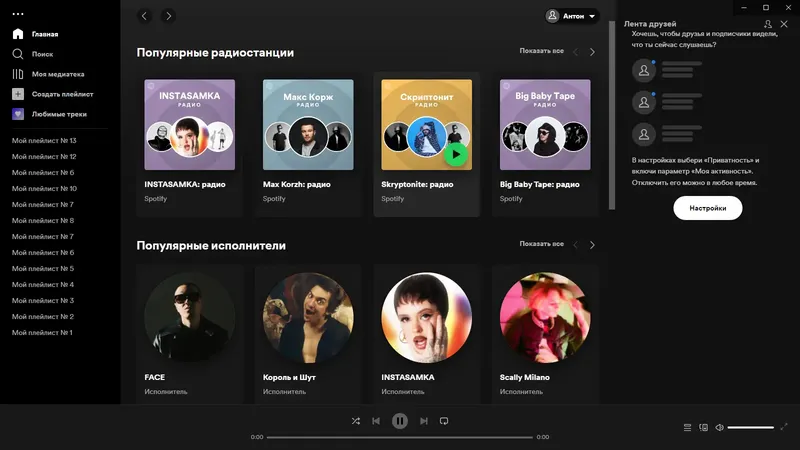Open Мой плейлист № 5
The width and height of the screenshot is (800, 450).
pos(43,268)
